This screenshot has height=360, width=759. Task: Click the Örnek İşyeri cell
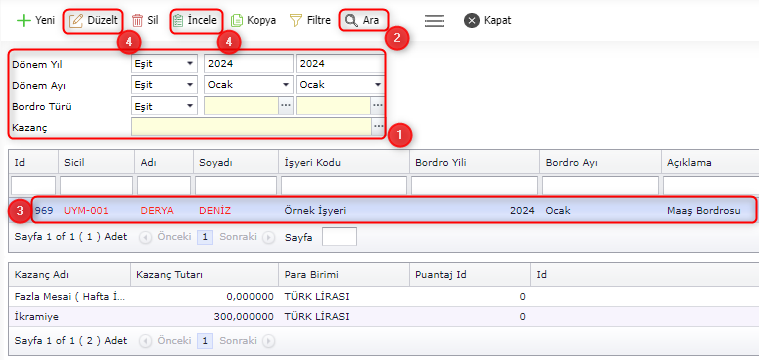(344, 211)
